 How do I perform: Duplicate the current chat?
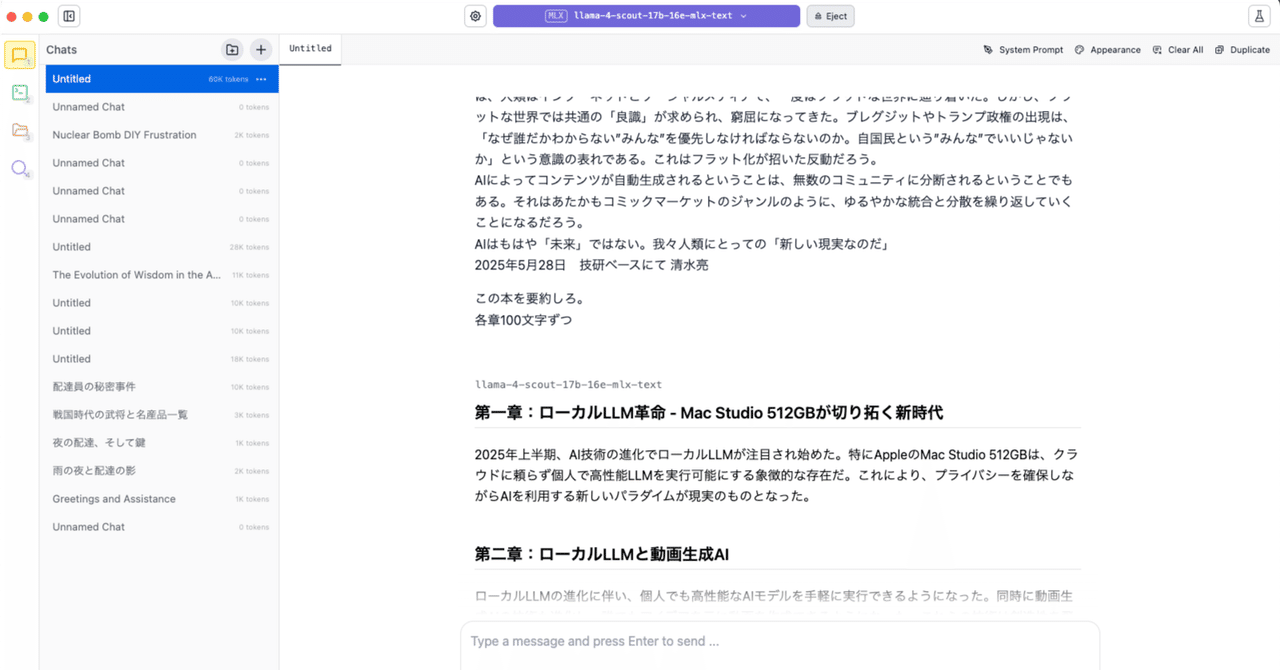click(x=1242, y=50)
